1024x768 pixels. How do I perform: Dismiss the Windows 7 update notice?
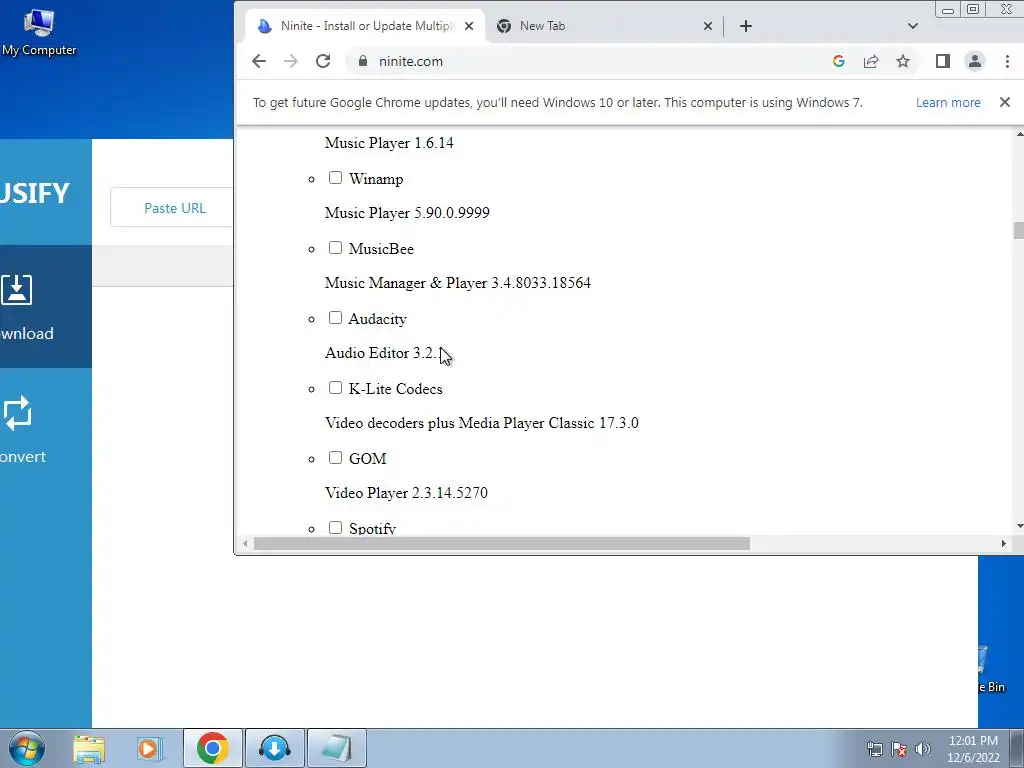[1004, 102]
